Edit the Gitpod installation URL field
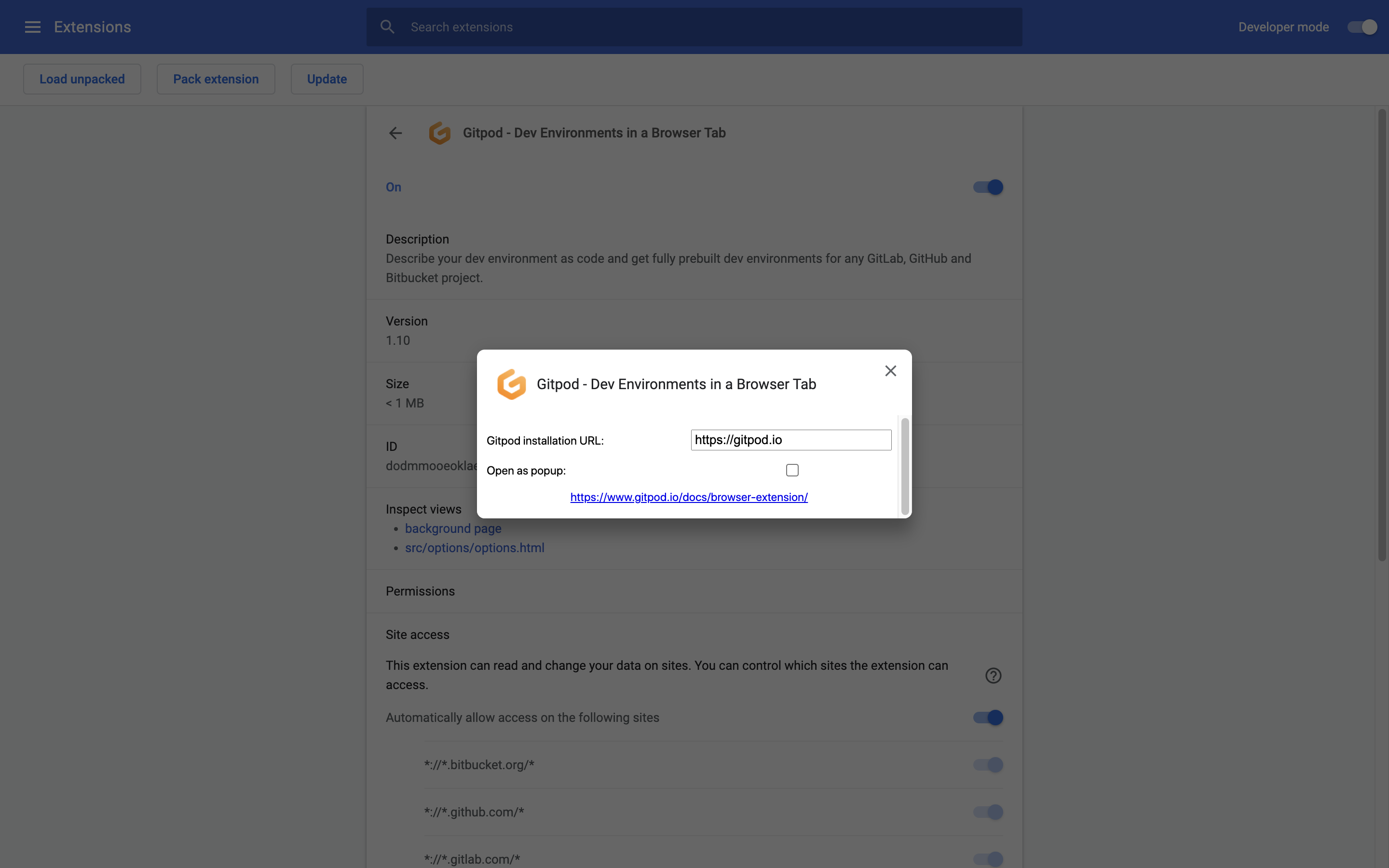Screen dimensions: 1389x868 (791, 440)
